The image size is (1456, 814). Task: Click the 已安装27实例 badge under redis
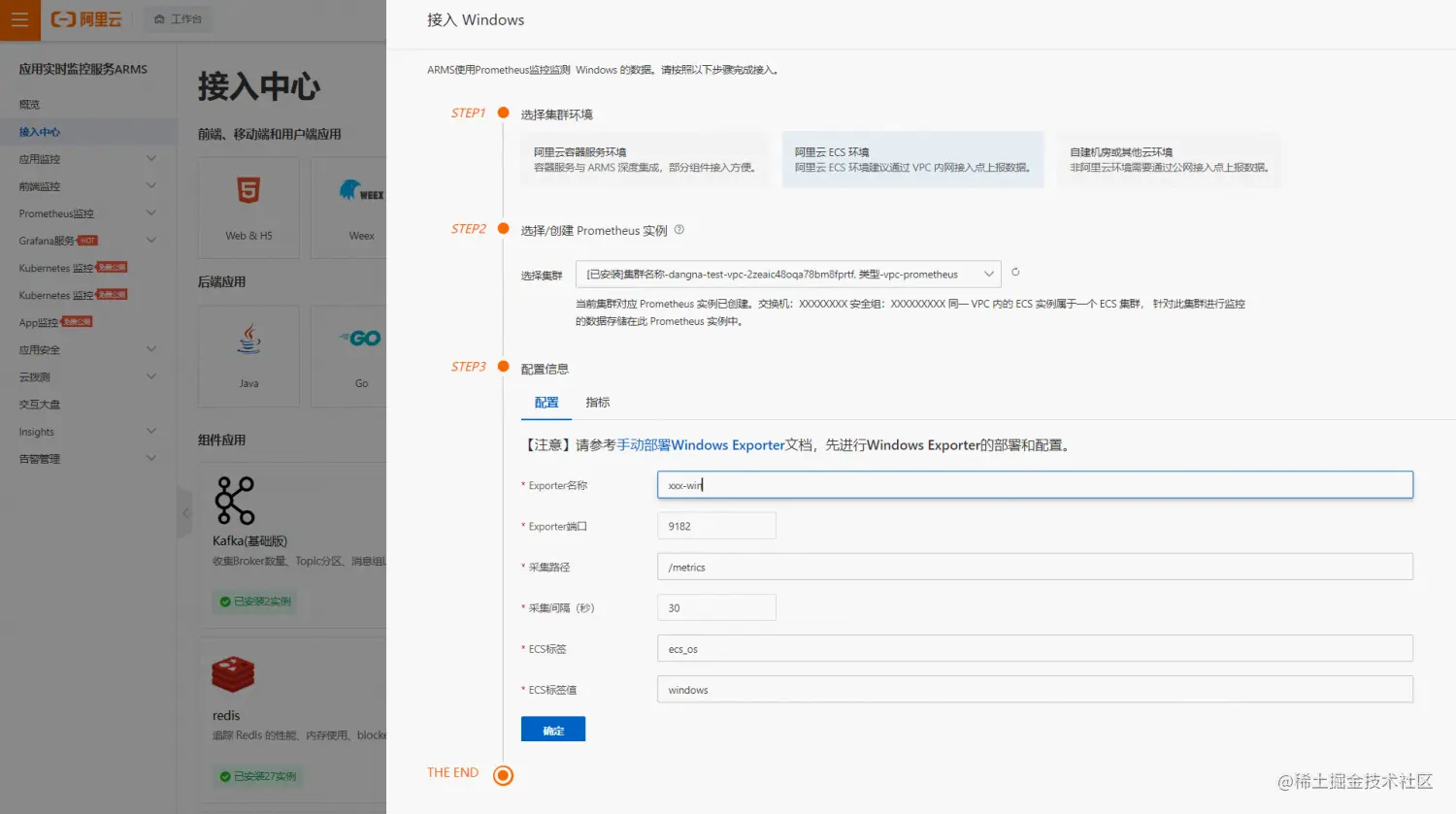[259, 776]
